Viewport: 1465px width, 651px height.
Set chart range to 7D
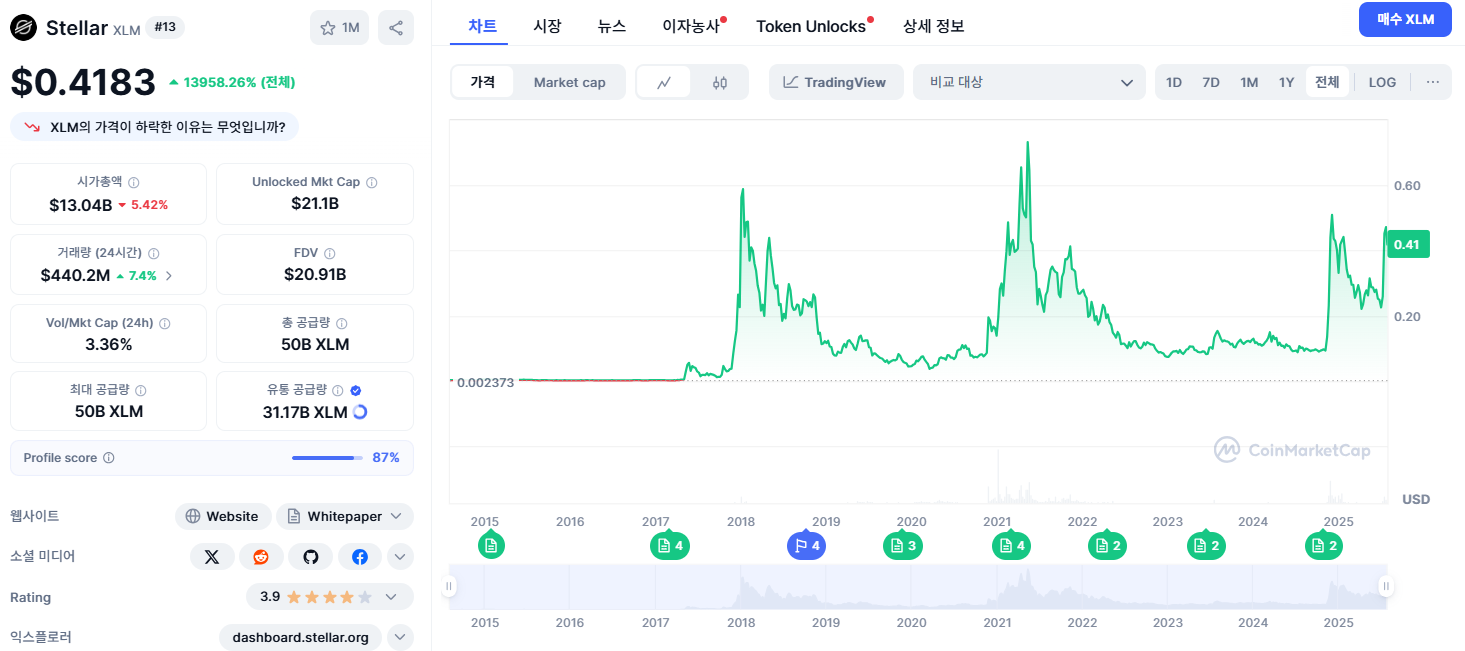pyautogui.click(x=1211, y=82)
